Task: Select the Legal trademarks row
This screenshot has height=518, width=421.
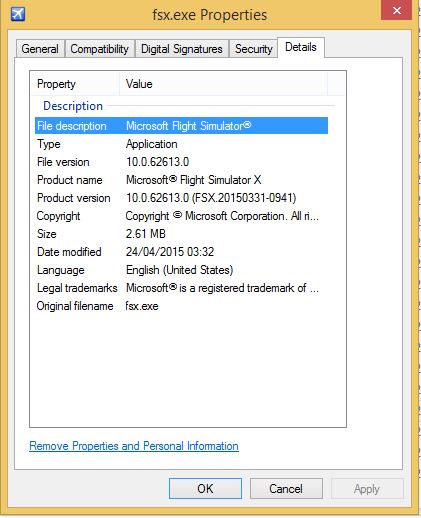Action: [181, 288]
